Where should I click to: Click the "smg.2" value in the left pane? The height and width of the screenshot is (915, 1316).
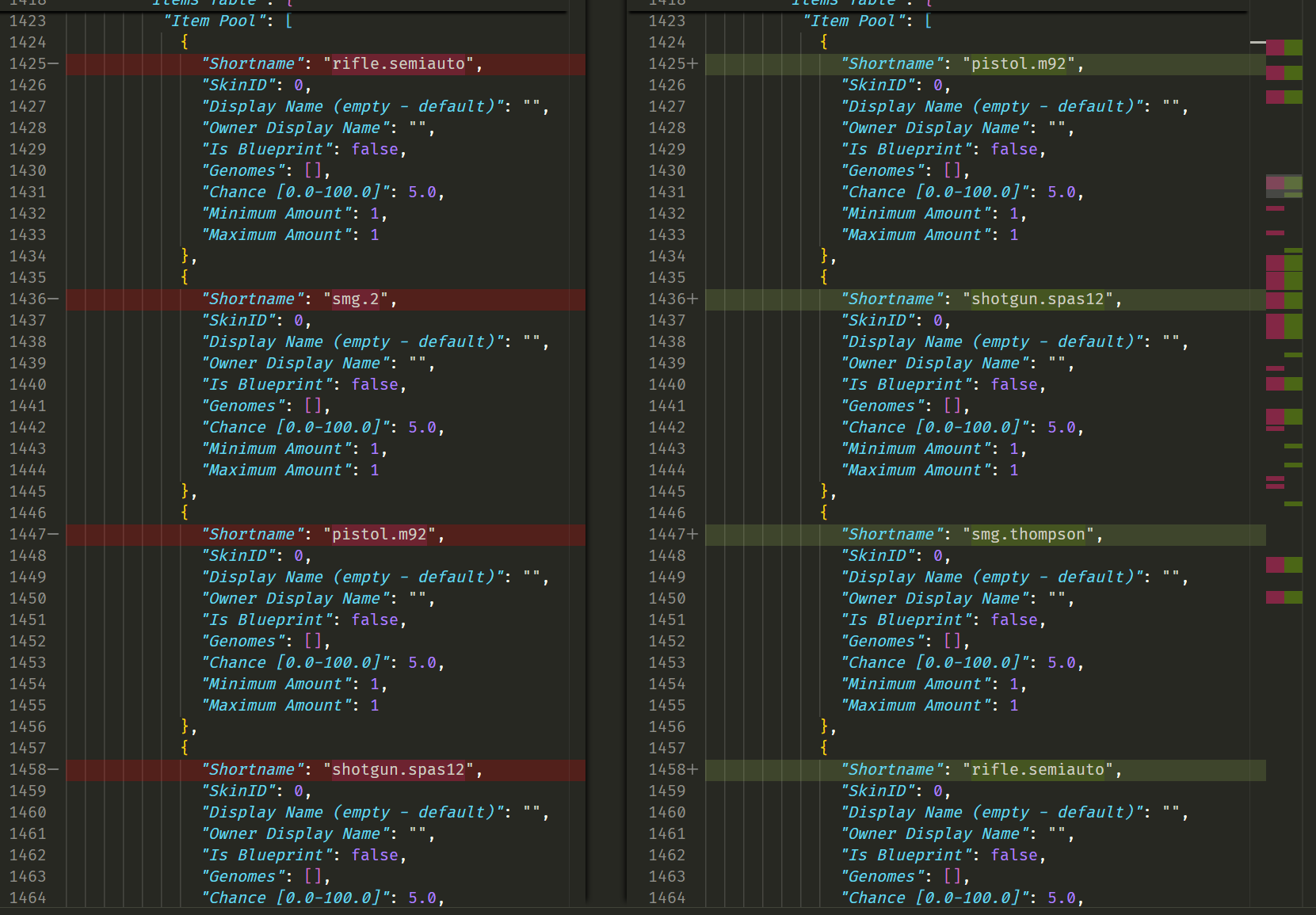(356, 299)
